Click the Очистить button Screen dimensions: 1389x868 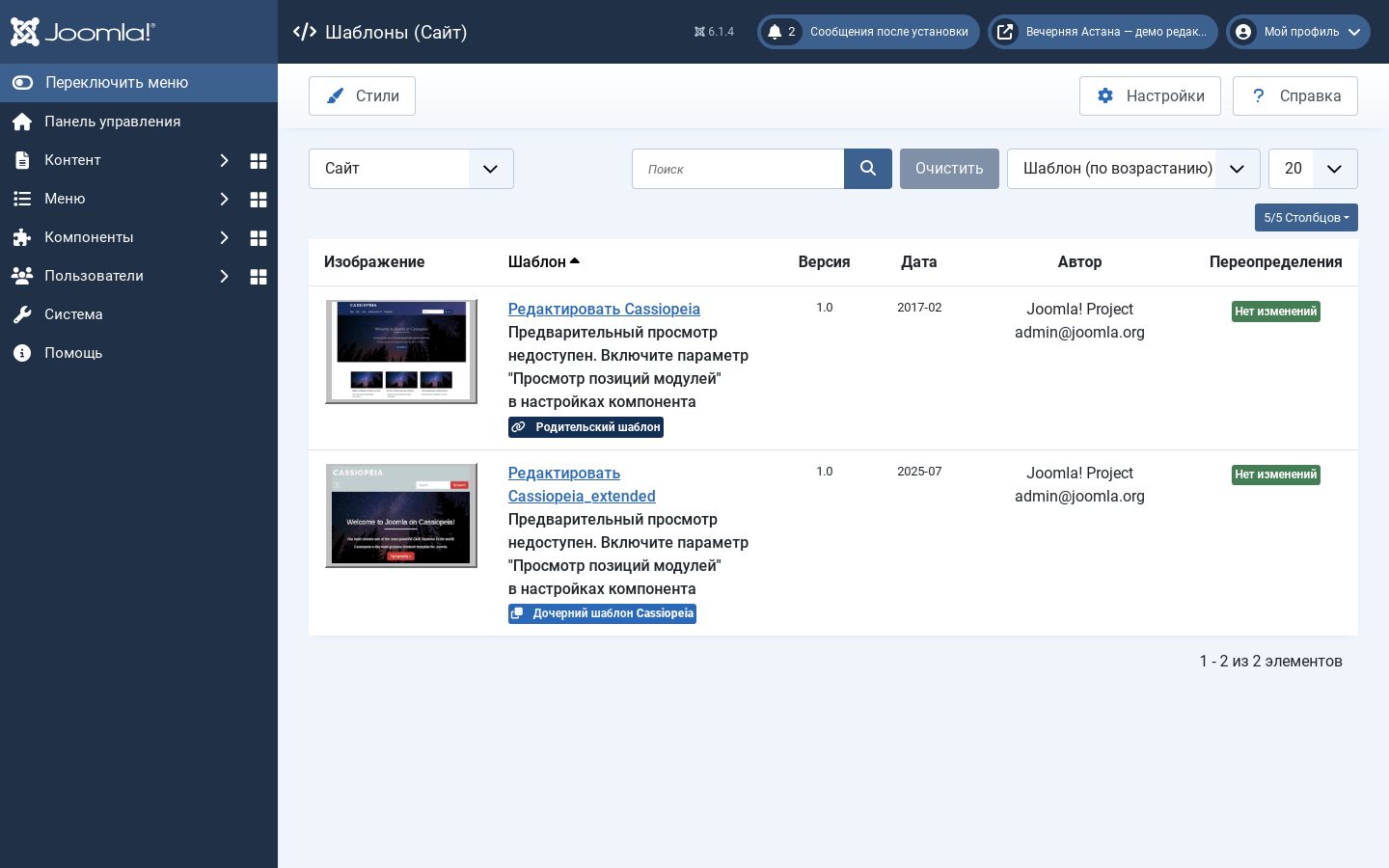click(949, 169)
